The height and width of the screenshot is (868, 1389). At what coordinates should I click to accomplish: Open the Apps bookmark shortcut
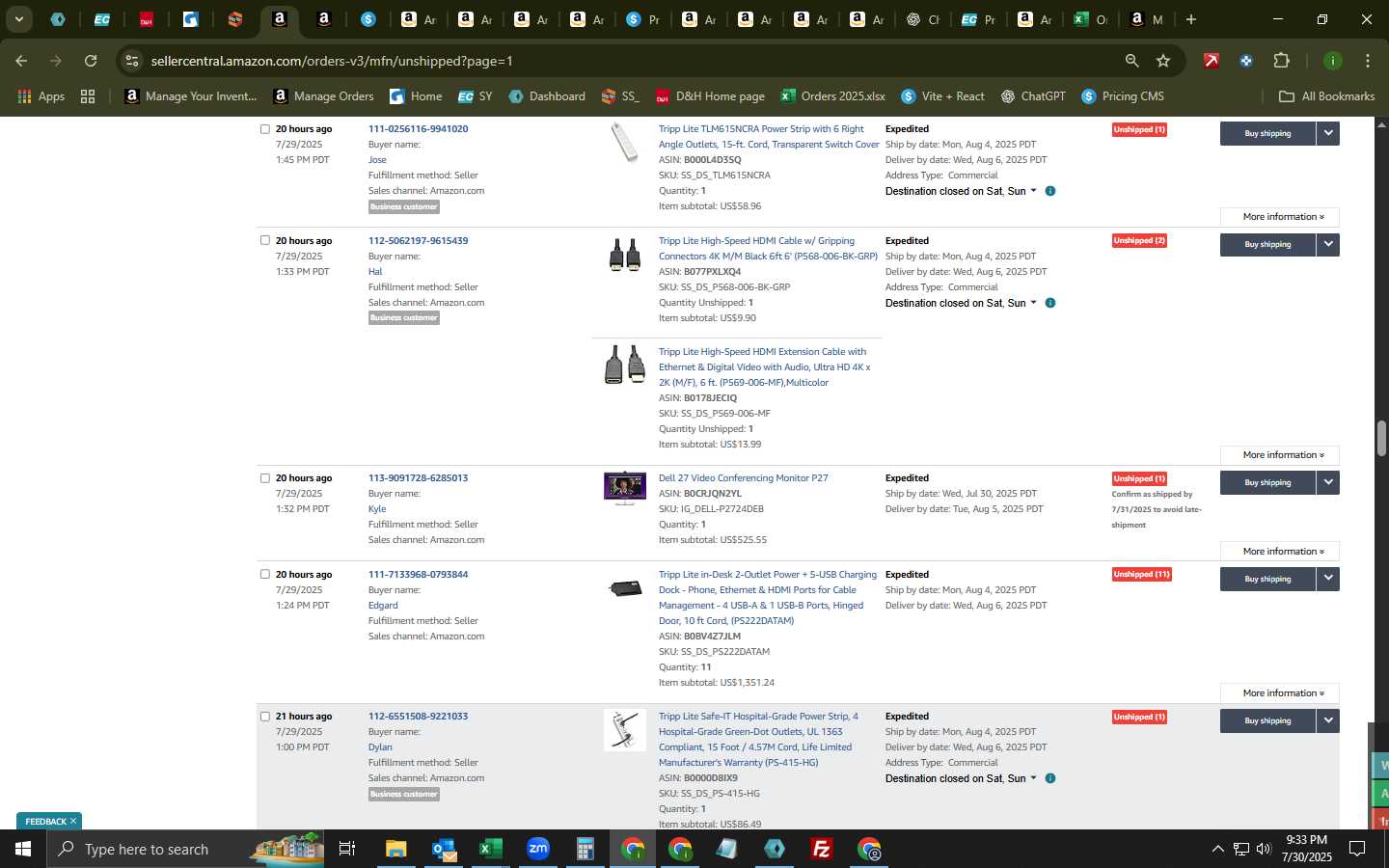(41, 96)
